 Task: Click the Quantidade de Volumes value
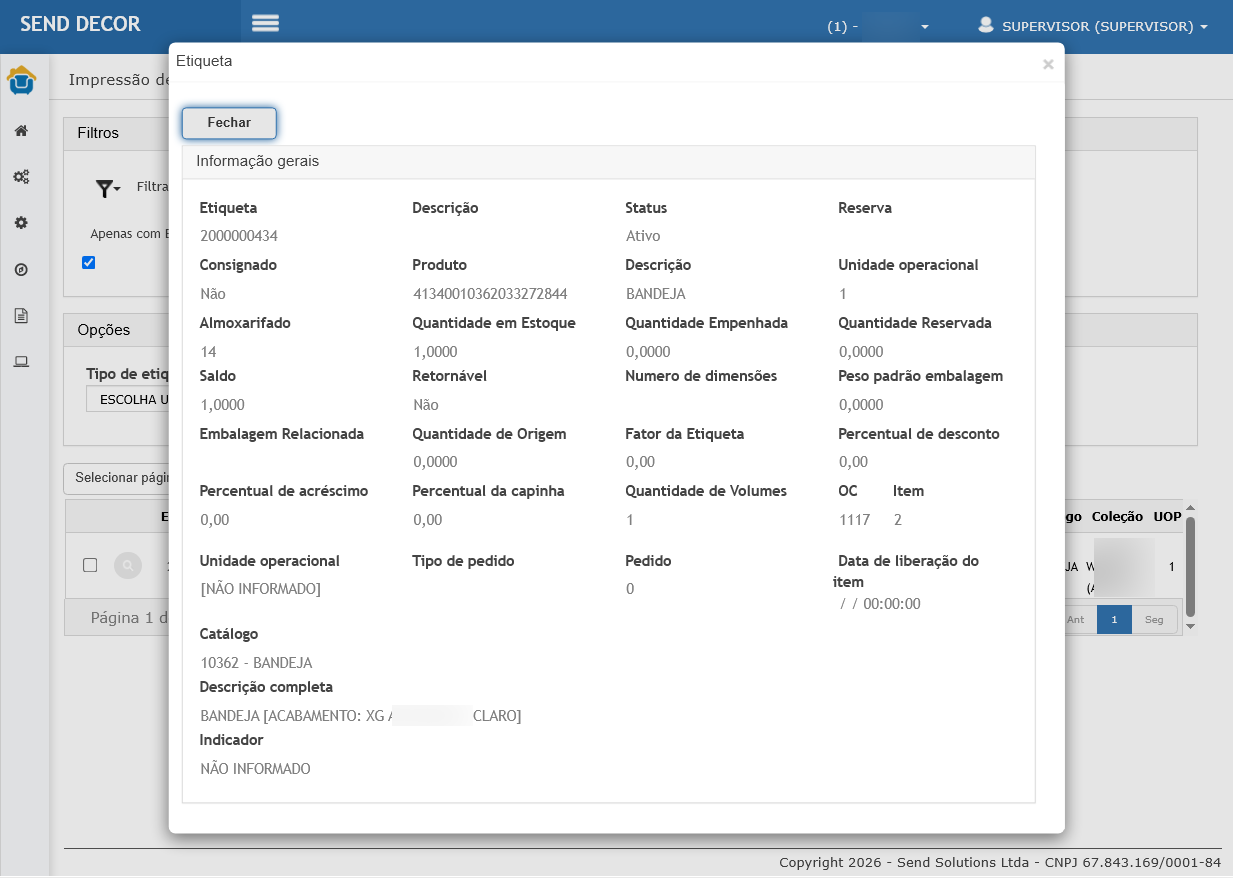click(x=630, y=520)
